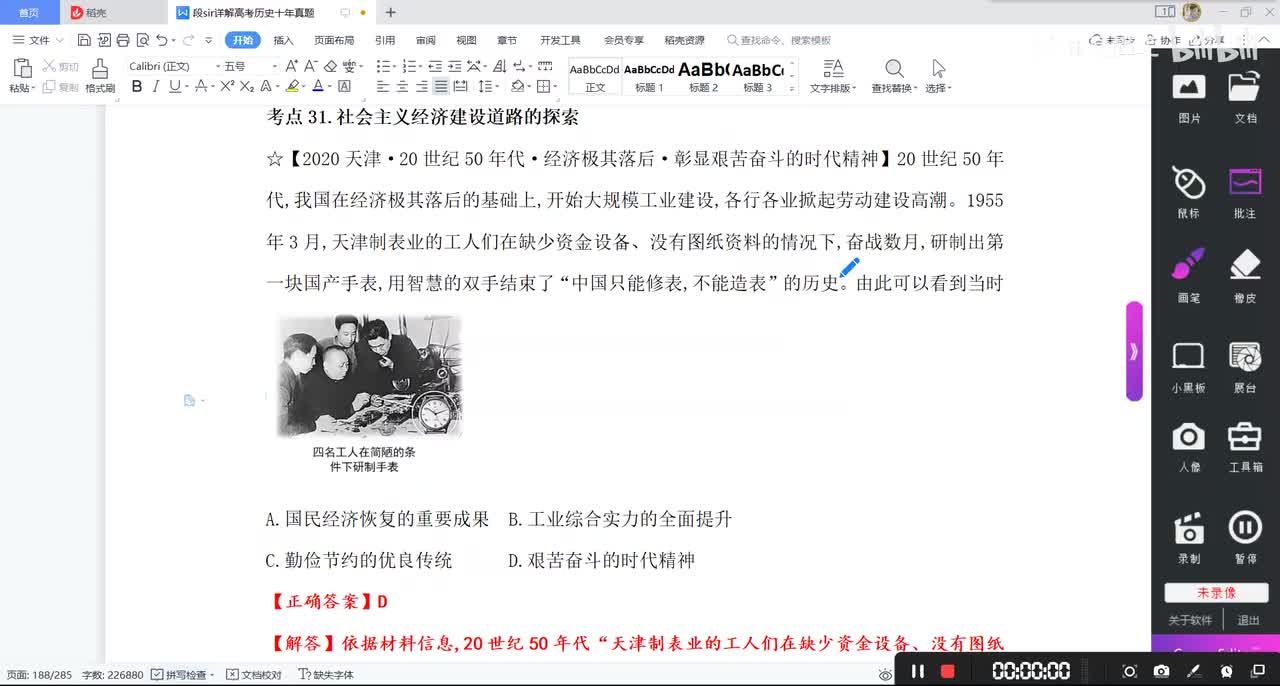
Task: Click the 录制 record icon in side panel
Action: point(1189,537)
